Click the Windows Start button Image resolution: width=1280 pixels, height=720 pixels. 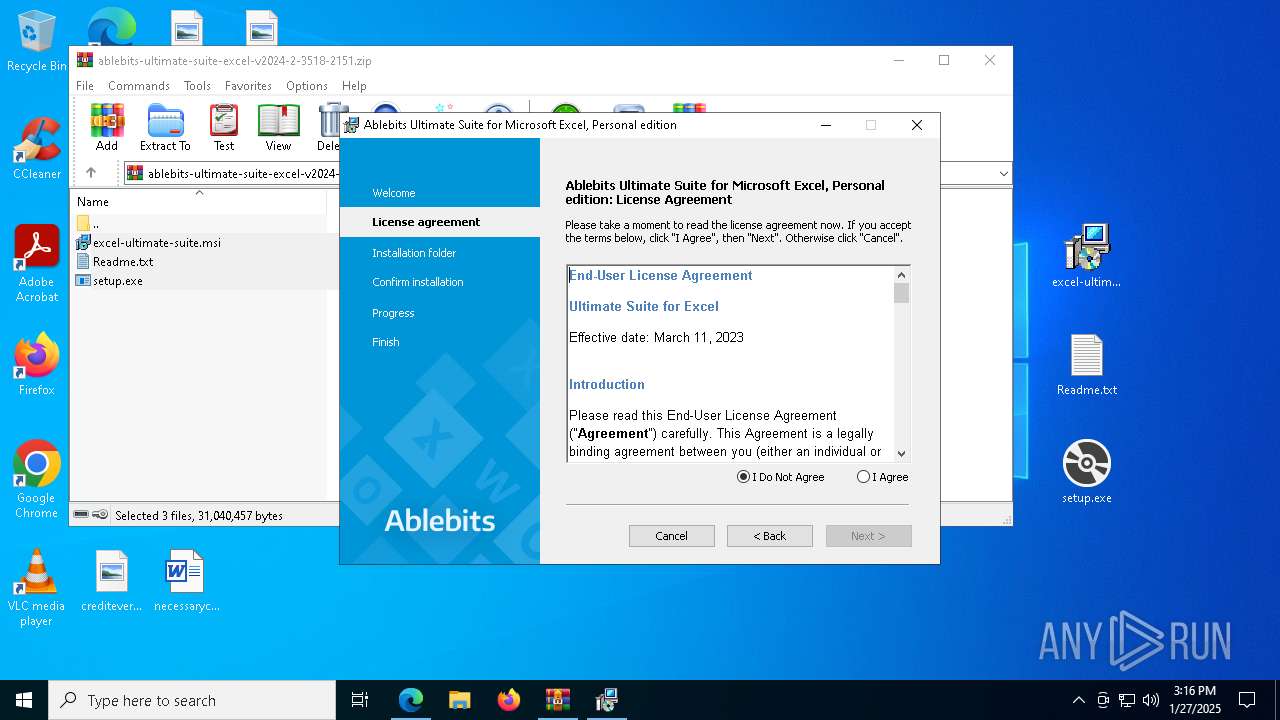pyautogui.click(x=24, y=700)
